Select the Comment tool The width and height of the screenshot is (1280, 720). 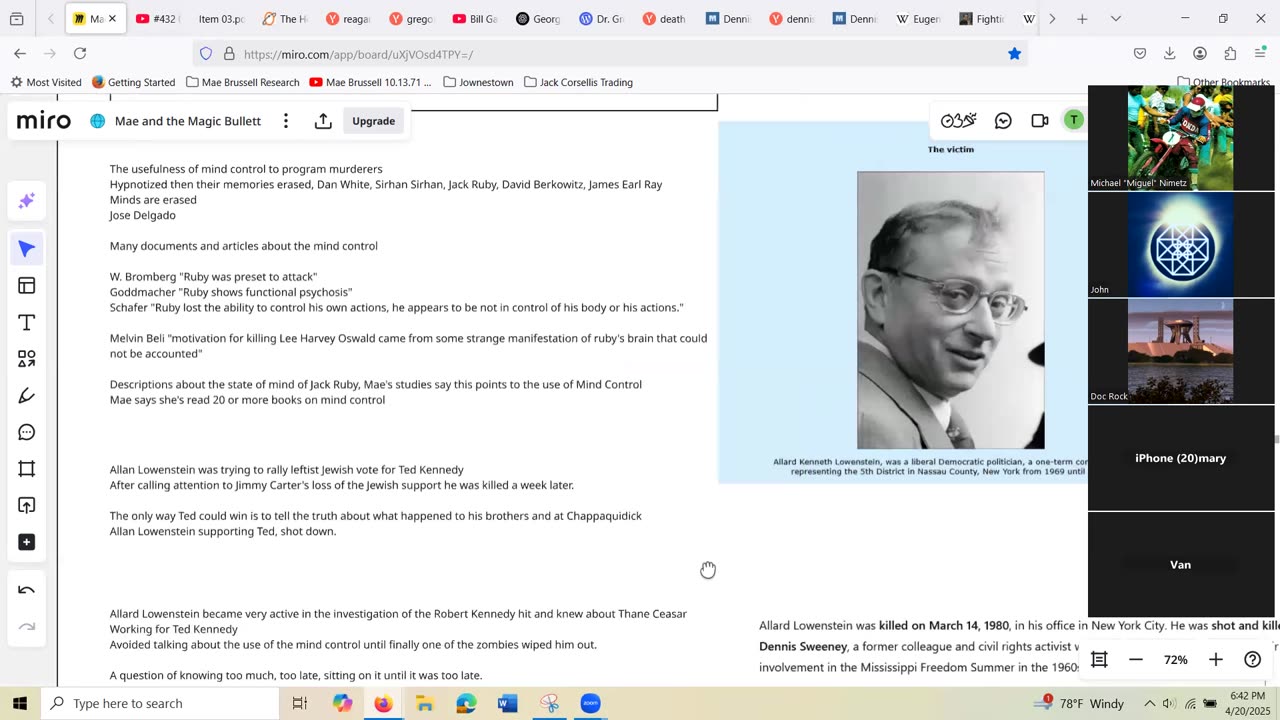pos(27,432)
